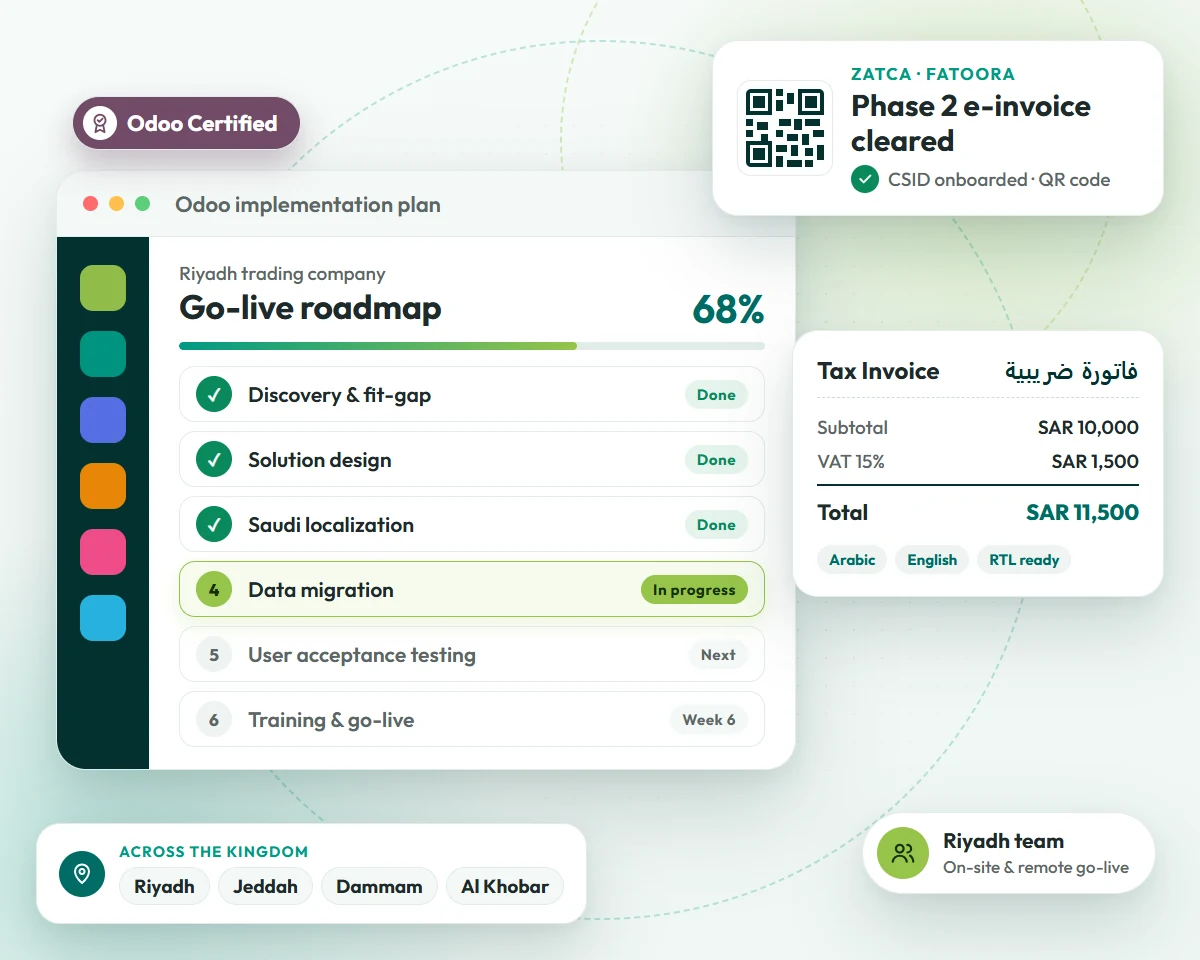The width and height of the screenshot is (1200, 960).
Task: Click the Phase 2 e-invoice cleared heading
Action: click(x=971, y=123)
